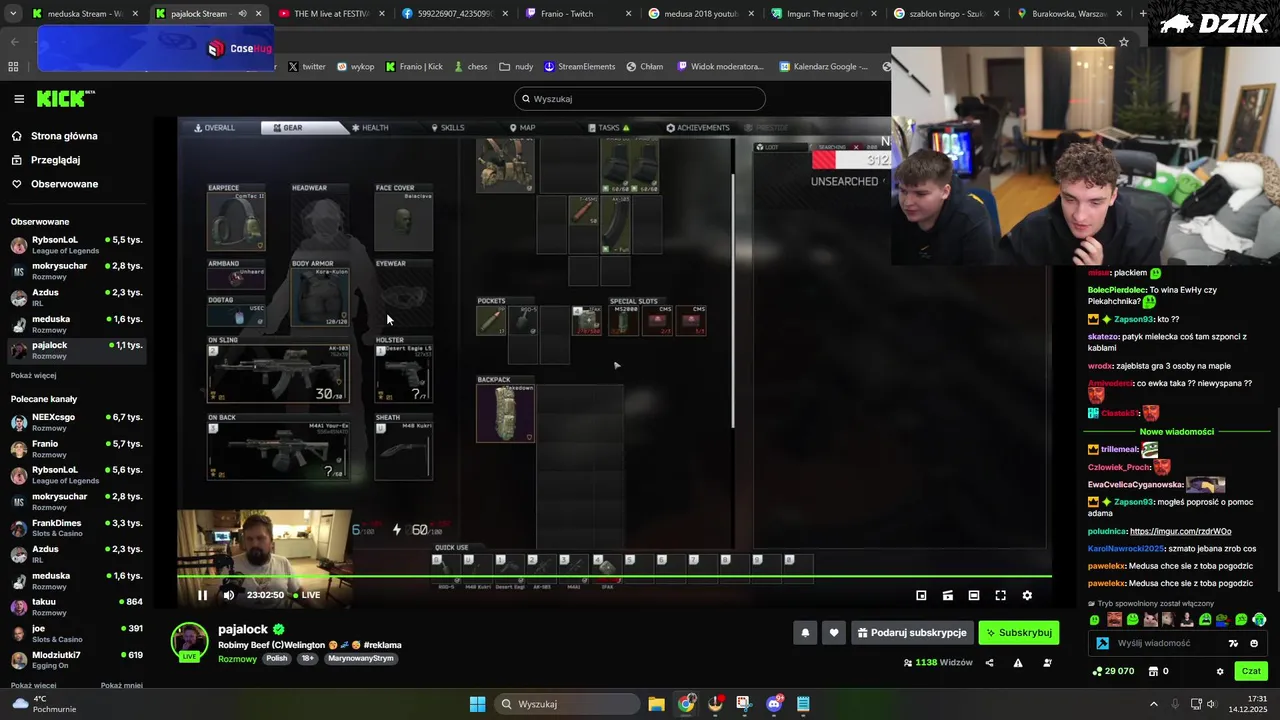Mute the stream volume icon
Image resolution: width=1280 pixels, height=720 pixels.
click(x=228, y=595)
